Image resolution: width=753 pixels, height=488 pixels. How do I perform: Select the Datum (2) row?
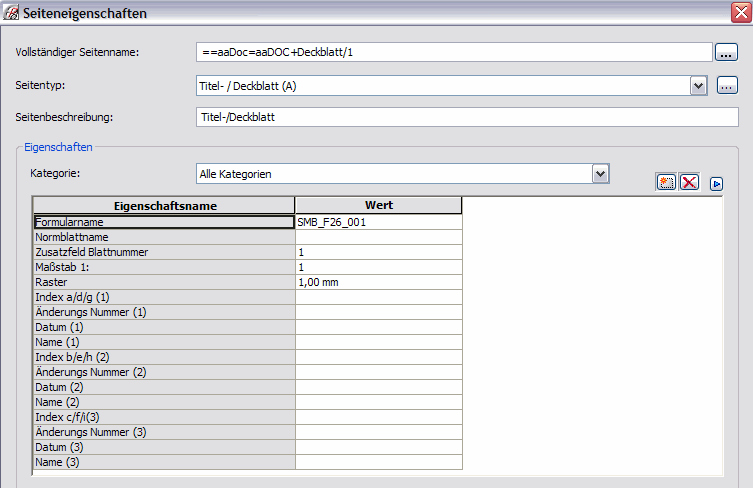point(164,387)
